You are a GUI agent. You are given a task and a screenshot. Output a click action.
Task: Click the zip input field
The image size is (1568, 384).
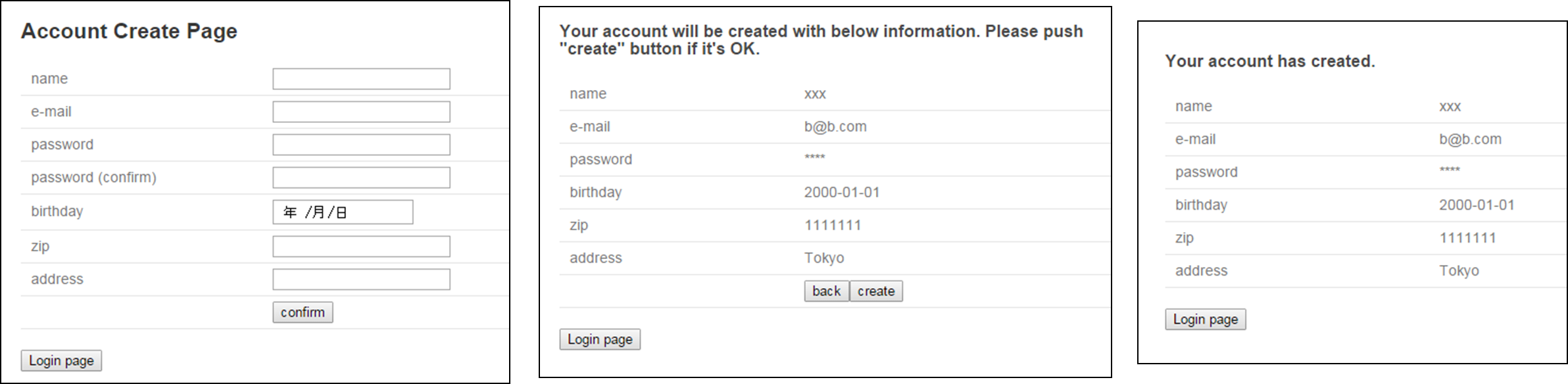coord(361,247)
